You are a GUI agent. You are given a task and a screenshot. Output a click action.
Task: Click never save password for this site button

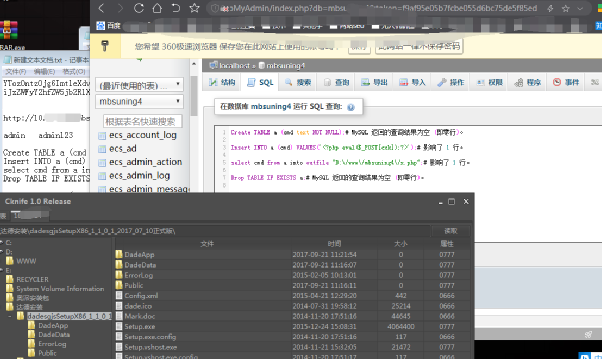419,46
